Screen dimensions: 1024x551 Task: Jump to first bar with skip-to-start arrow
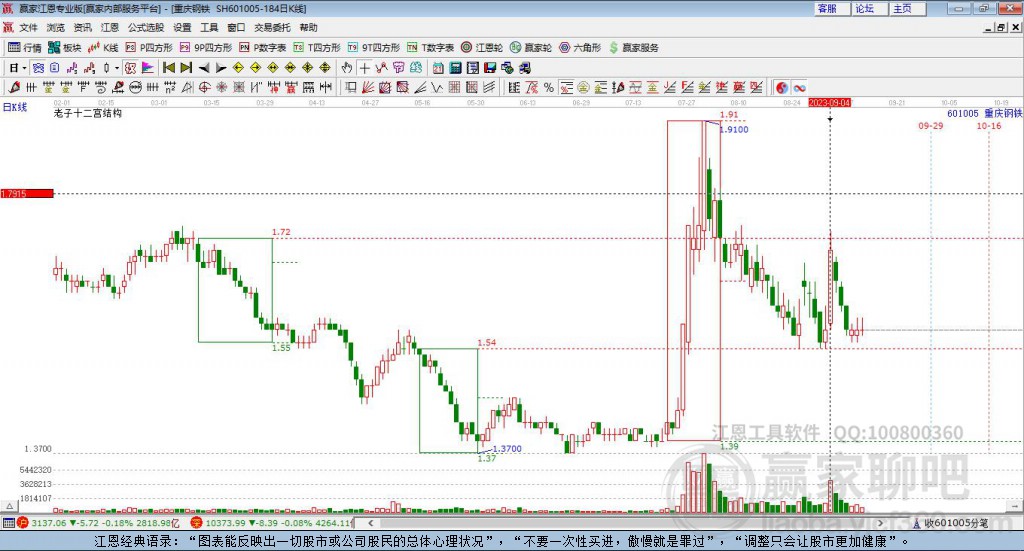click(168, 68)
